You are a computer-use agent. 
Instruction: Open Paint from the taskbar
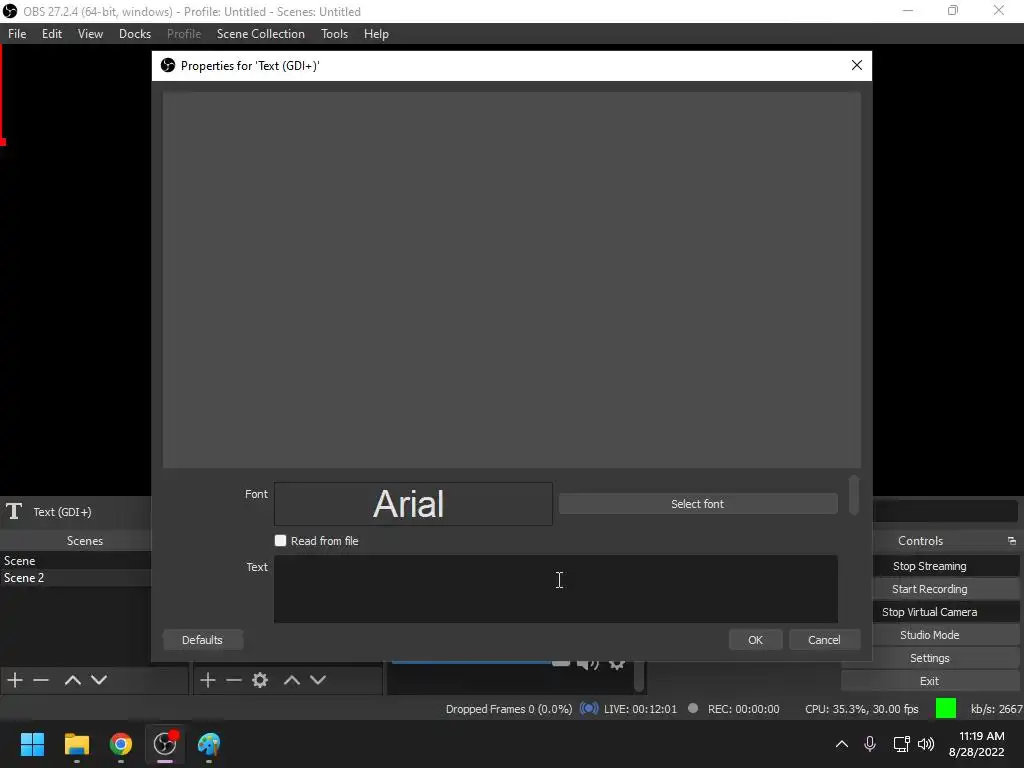209,744
